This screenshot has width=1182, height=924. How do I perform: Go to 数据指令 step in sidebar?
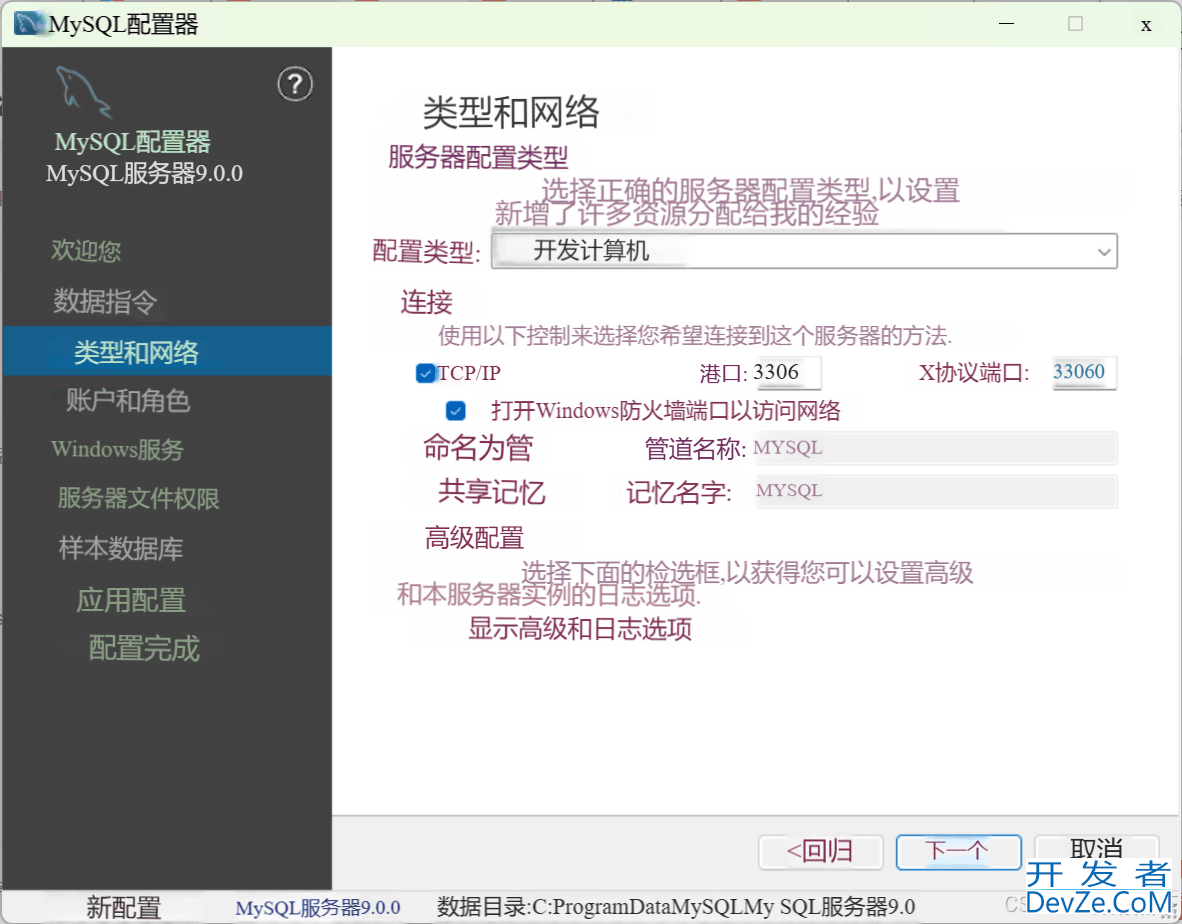point(105,301)
